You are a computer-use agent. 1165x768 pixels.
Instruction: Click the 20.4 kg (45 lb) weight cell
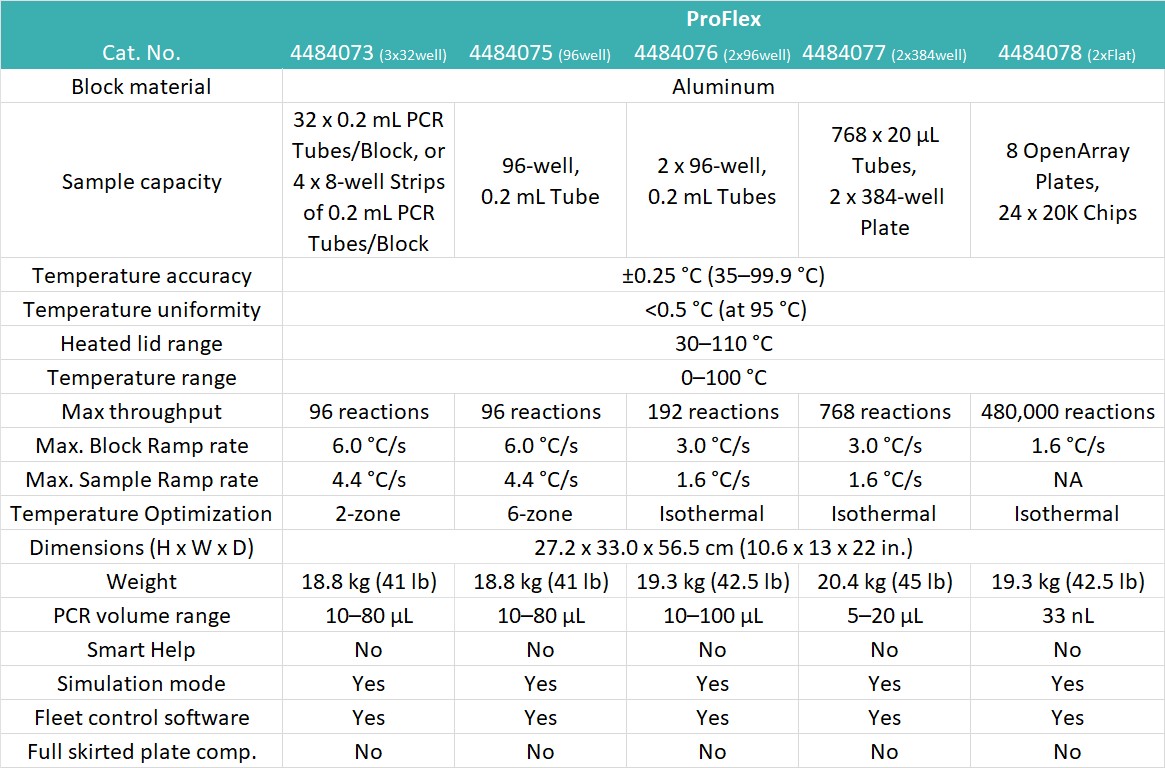tap(884, 582)
